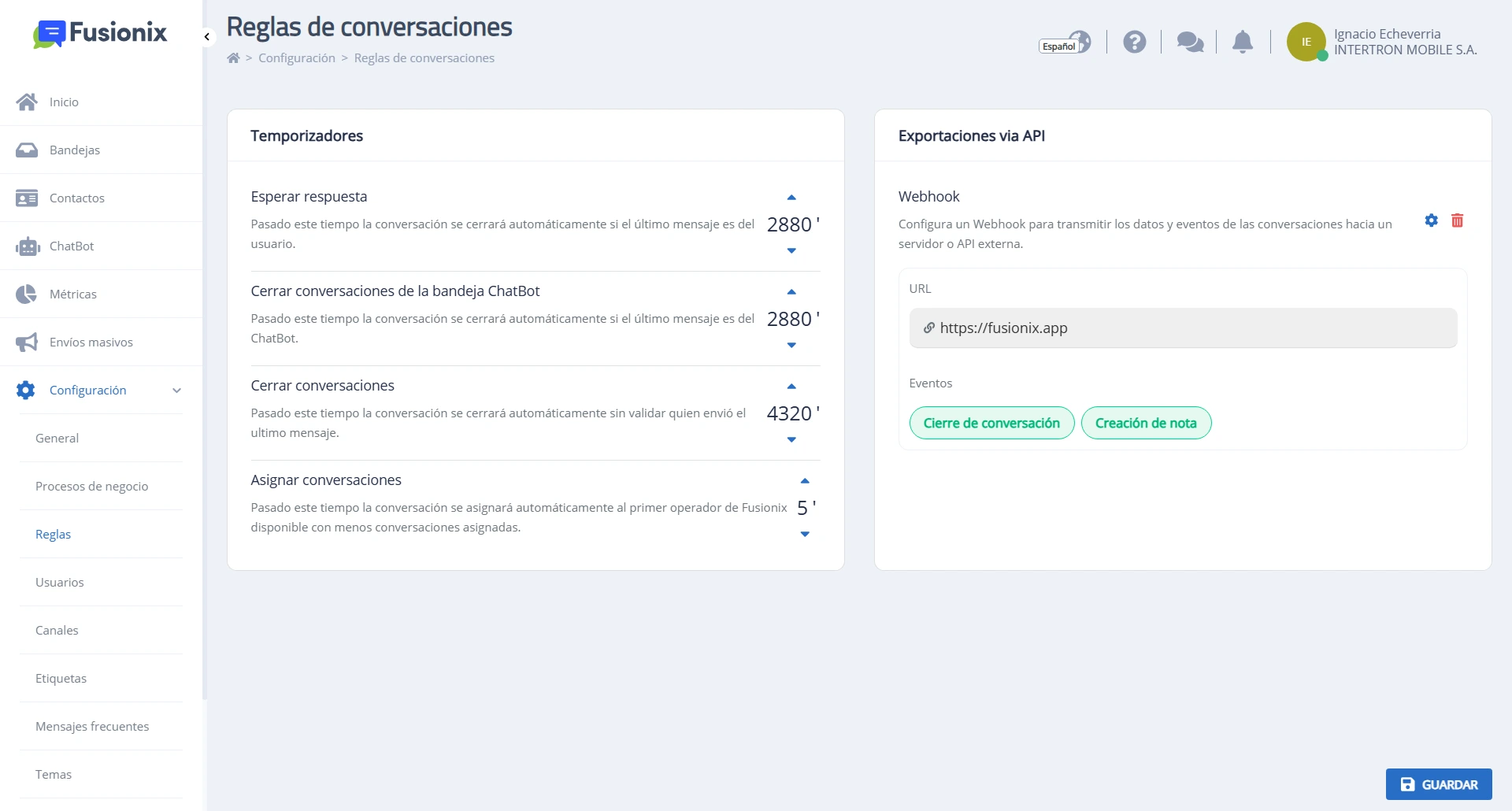Decrease ChatBot bandeja close timer
Screen dimensions: 1512x811
791,345
